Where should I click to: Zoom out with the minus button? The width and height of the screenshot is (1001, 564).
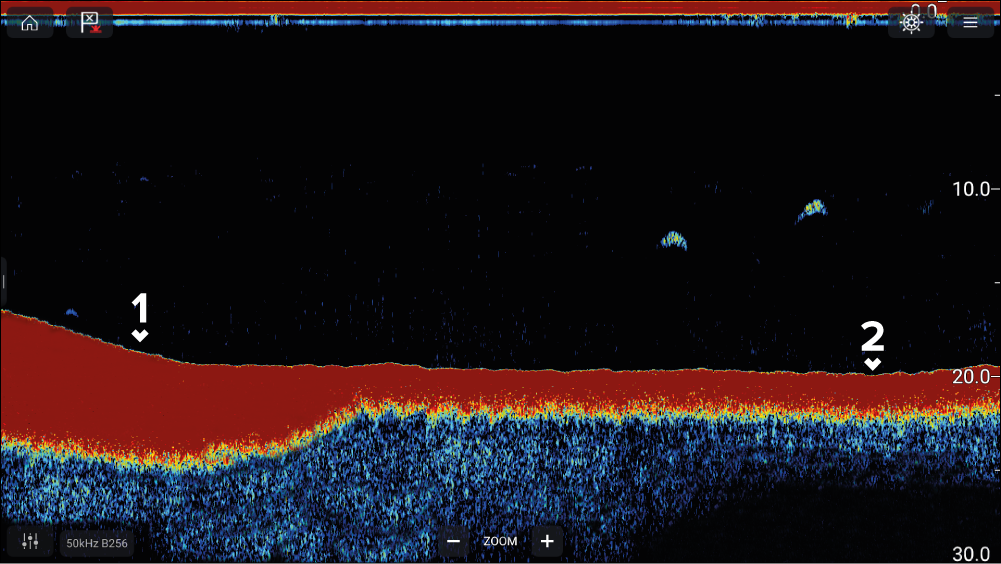453,541
